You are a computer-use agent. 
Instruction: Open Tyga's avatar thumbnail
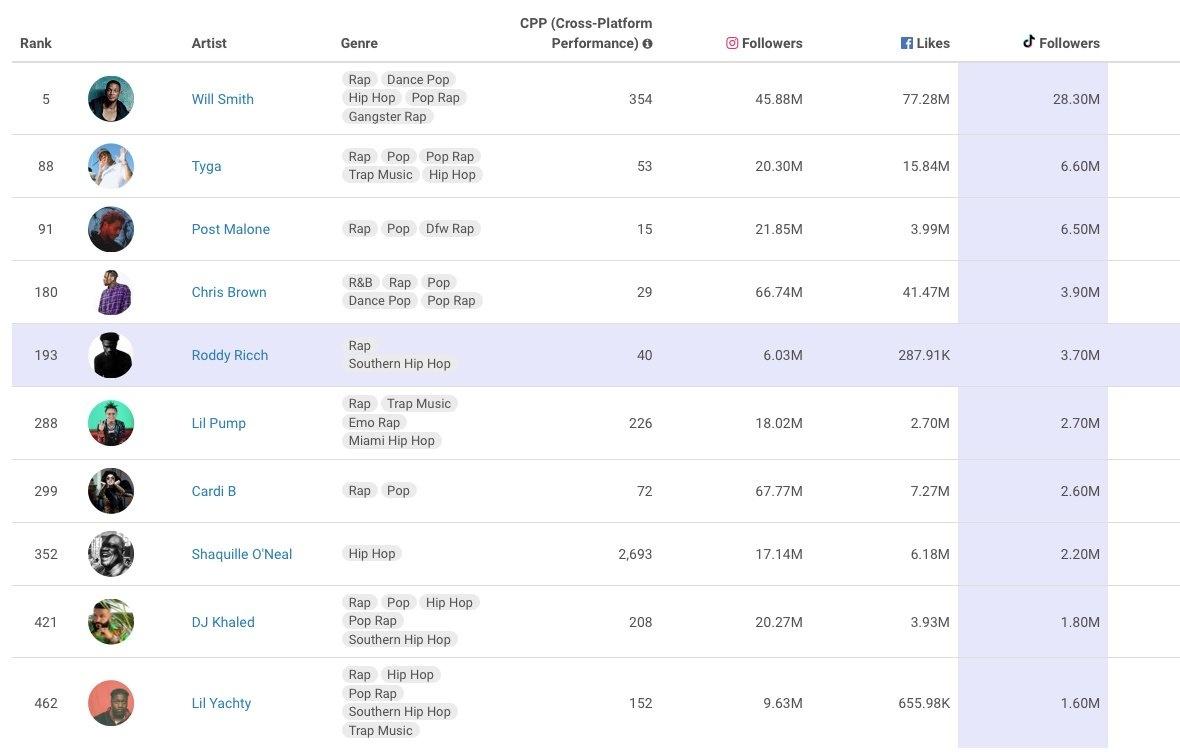point(111,166)
